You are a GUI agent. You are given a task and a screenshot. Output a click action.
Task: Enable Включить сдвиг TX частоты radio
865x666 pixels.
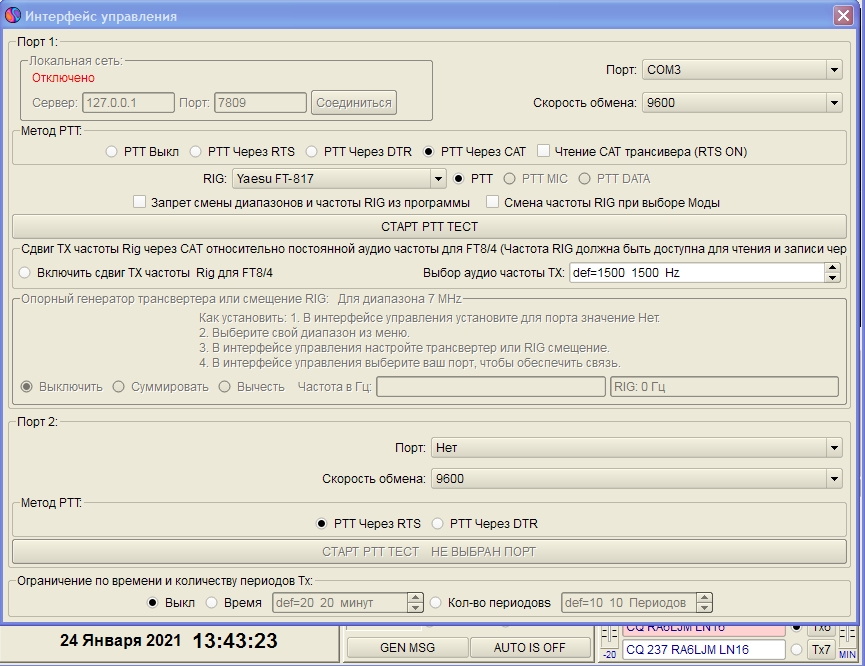tap(25, 272)
